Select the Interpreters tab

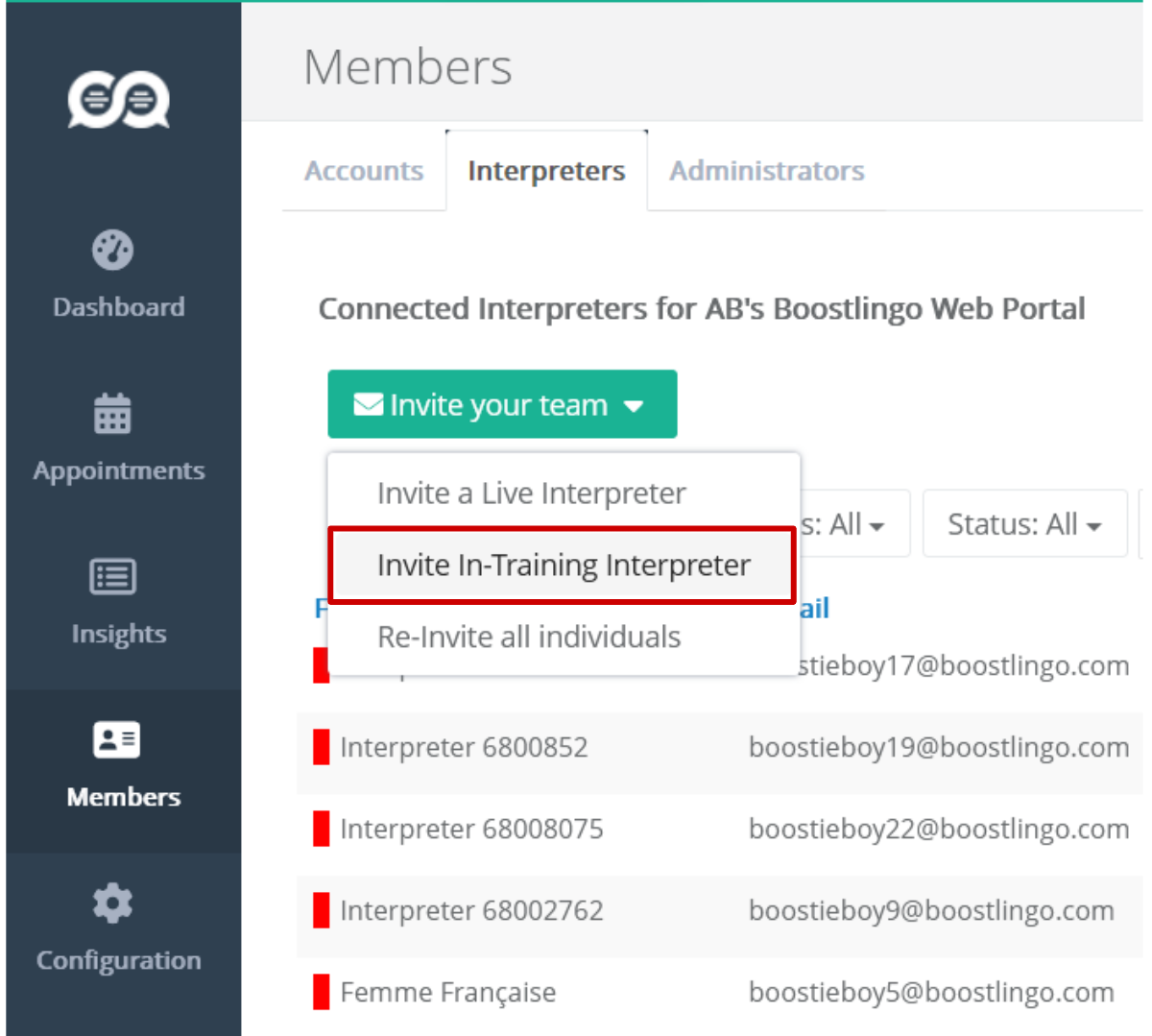click(546, 171)
